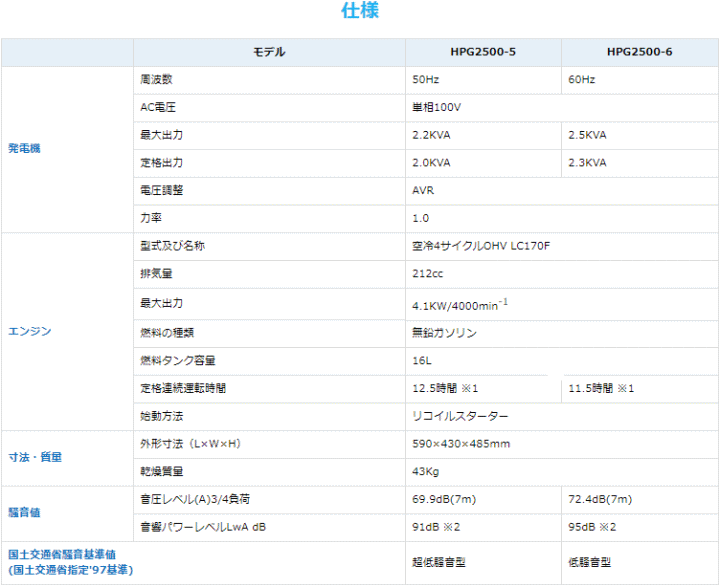Select the 超低騒音型 value
This screenshot has height=587, width=720.
coord(439,562)
